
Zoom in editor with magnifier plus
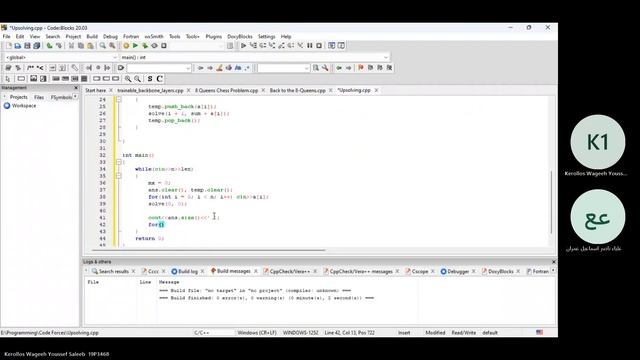[x=128, y=79]
